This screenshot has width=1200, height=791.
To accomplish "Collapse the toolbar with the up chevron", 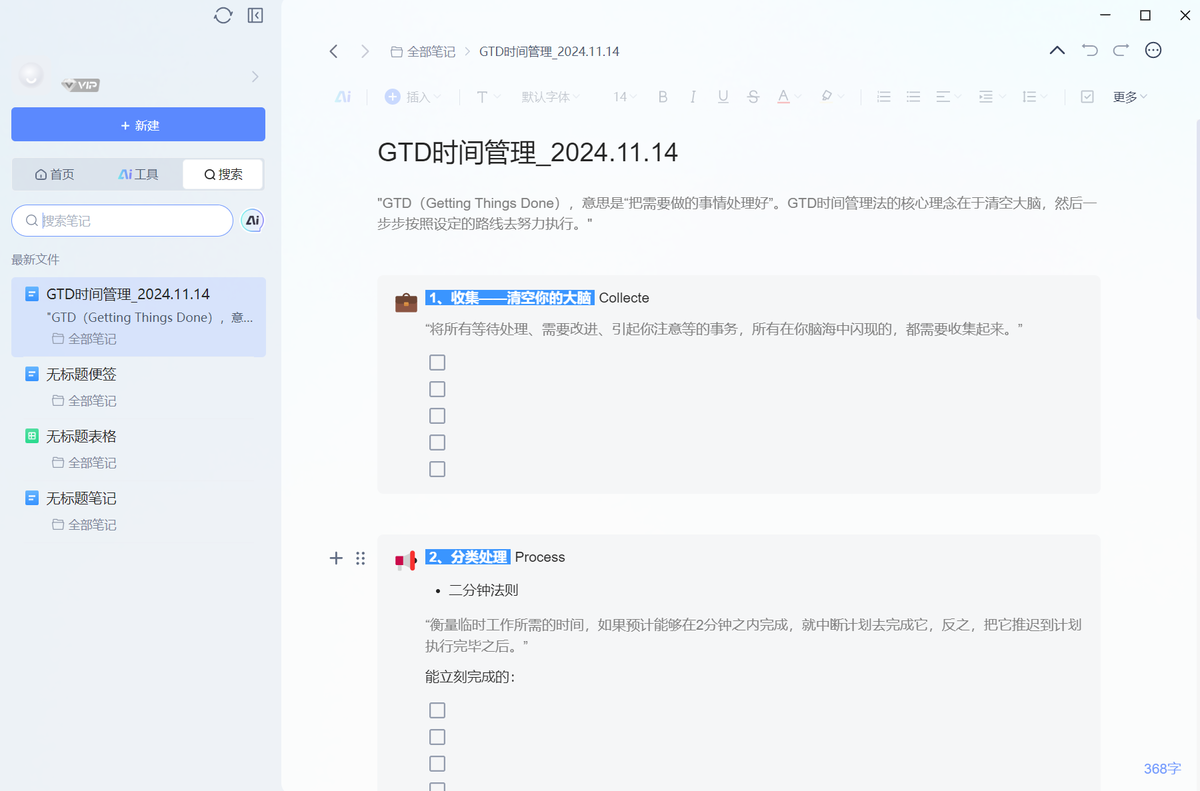I will coord(1057,50).
